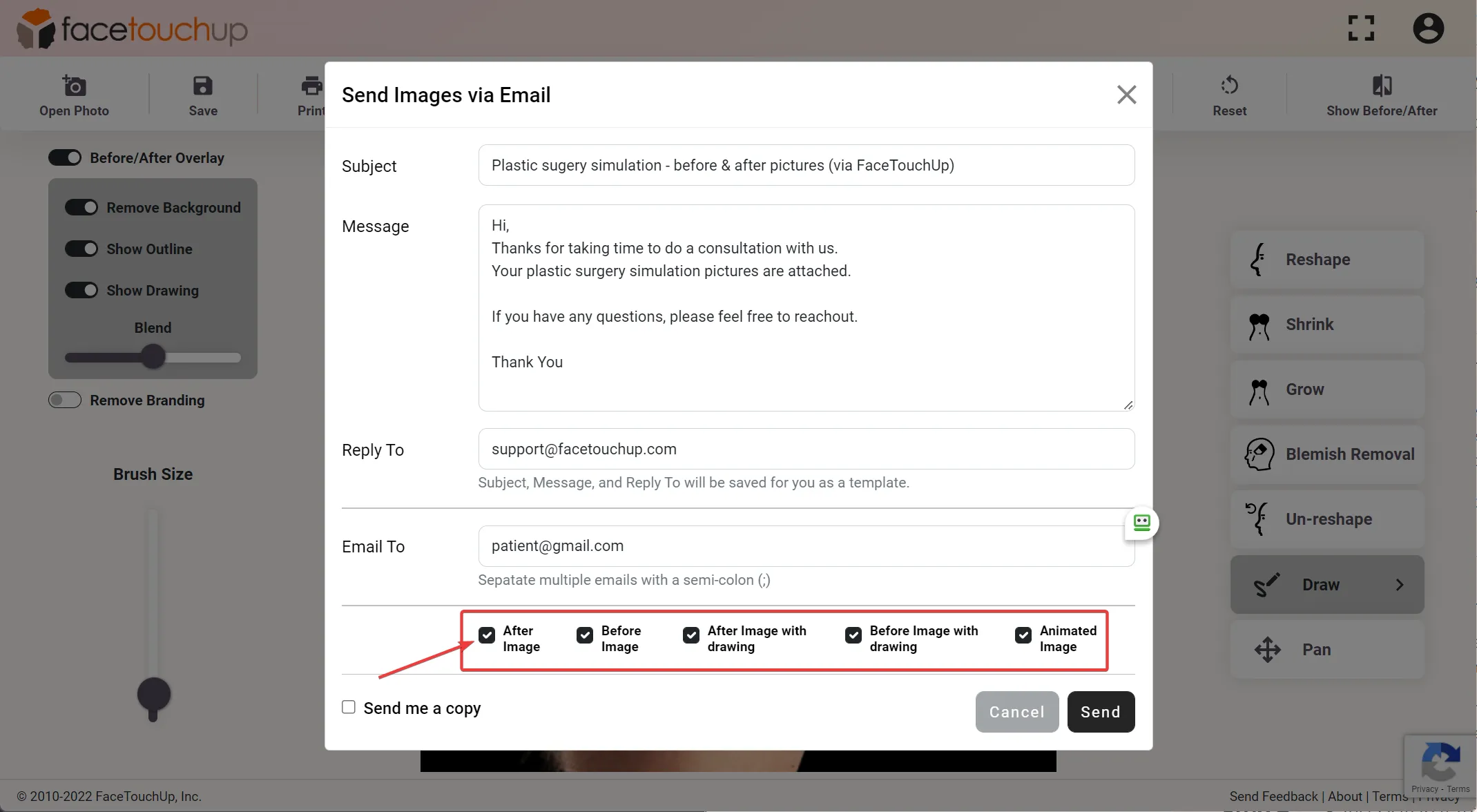The image size is (1477, 812).
Task: Click the Open Photo camera icon
Action: tap(74, 86)
